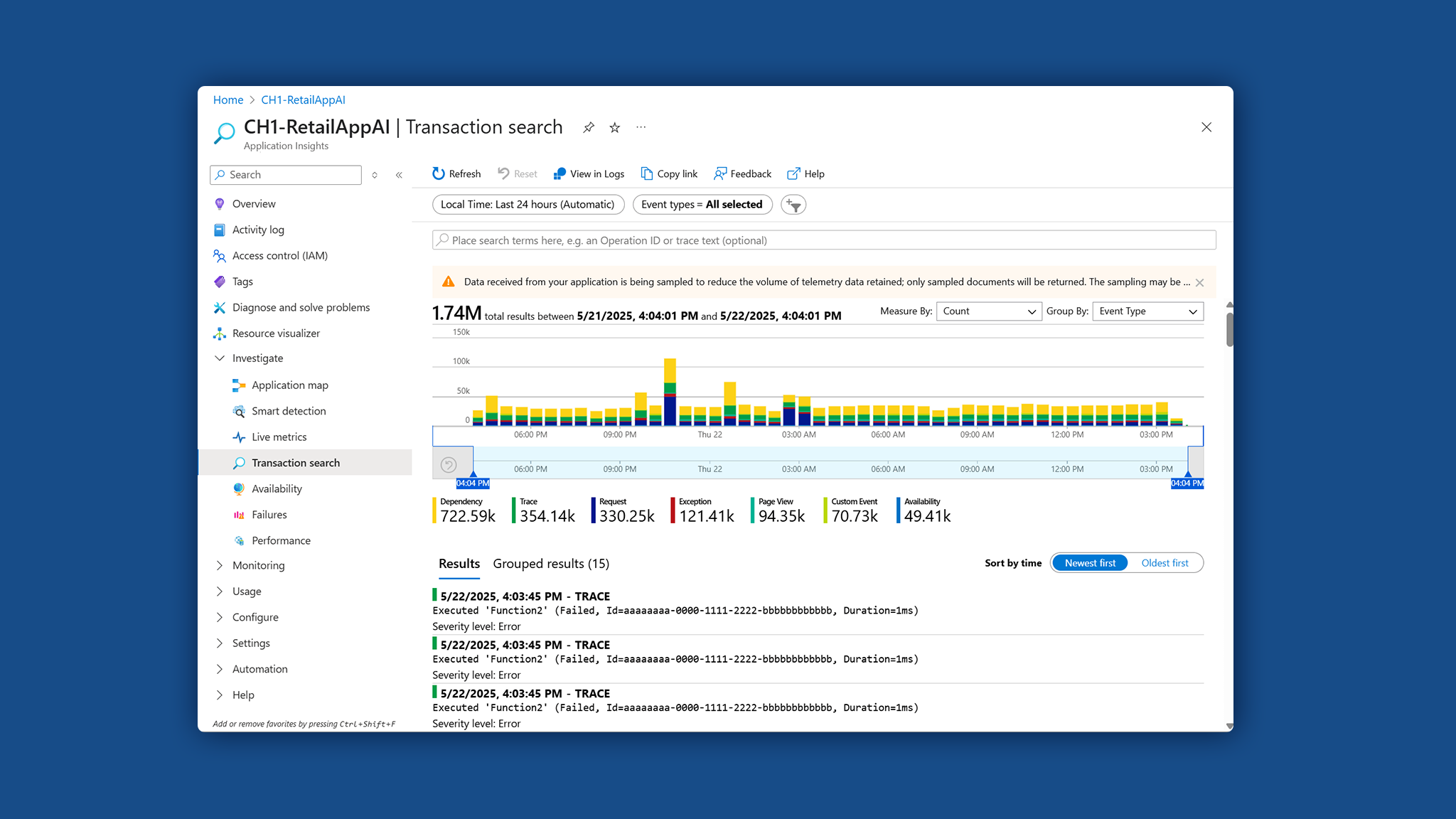Select Oldest first sort option
Image resolution: width=1456 pixels, height=819 pixels.
pyautogui.click(x=1165, y=563)
